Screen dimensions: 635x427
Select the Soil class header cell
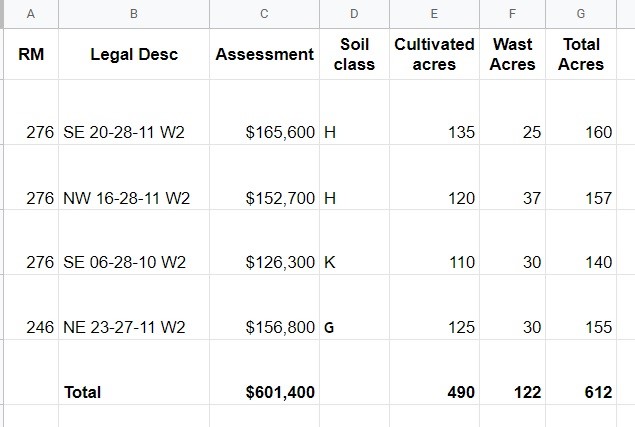tap(354, 54)
